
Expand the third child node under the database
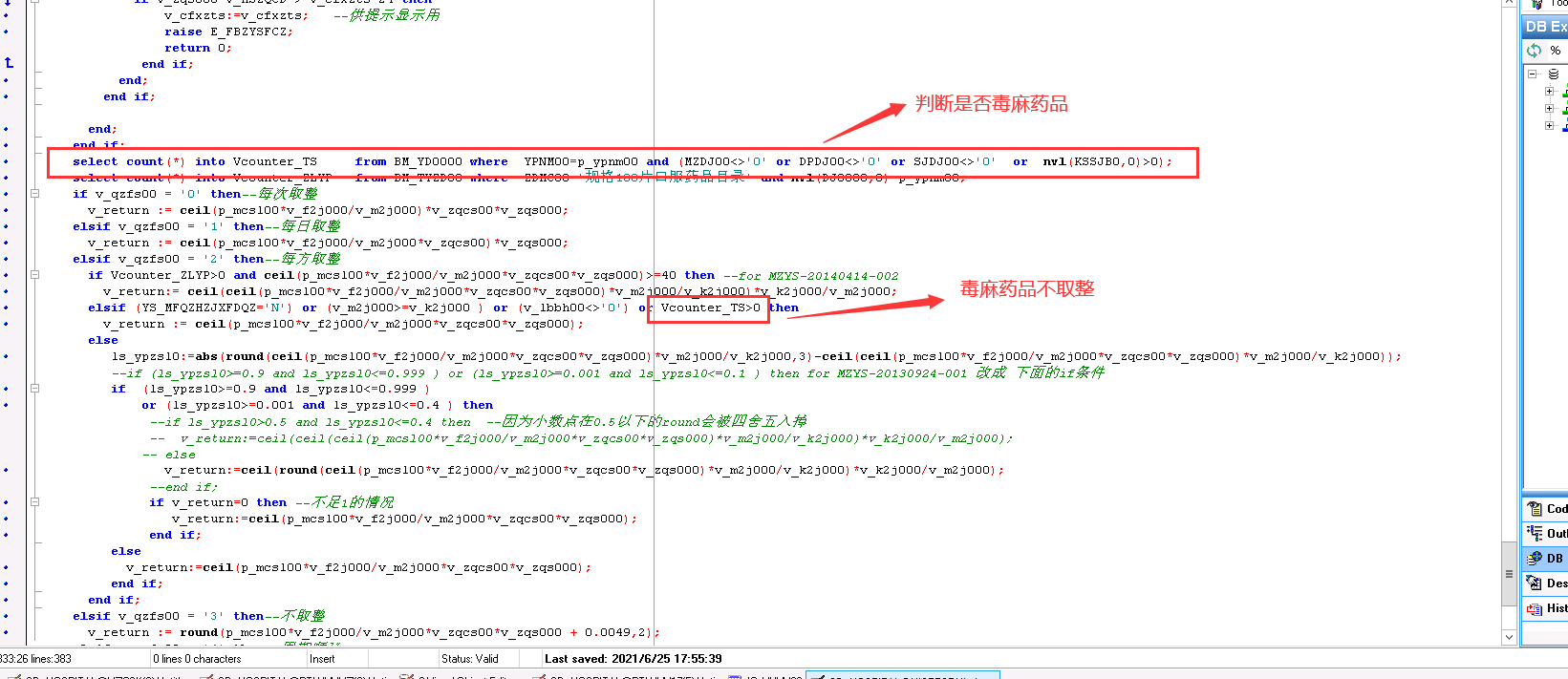pyautogui.click(x=1549, y=126)
